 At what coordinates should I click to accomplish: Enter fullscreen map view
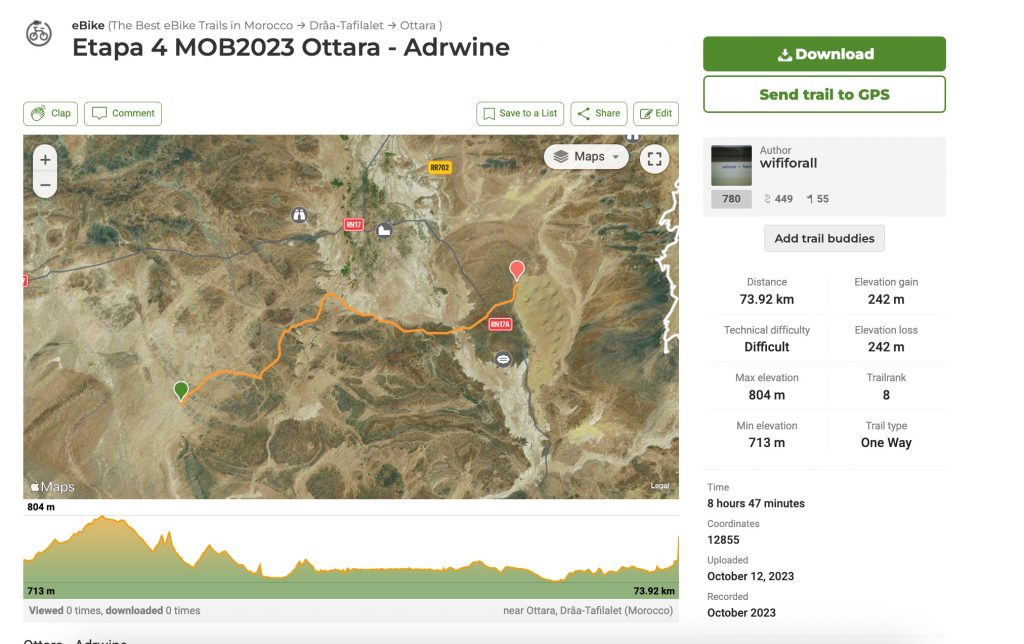(x=654, y=158)
